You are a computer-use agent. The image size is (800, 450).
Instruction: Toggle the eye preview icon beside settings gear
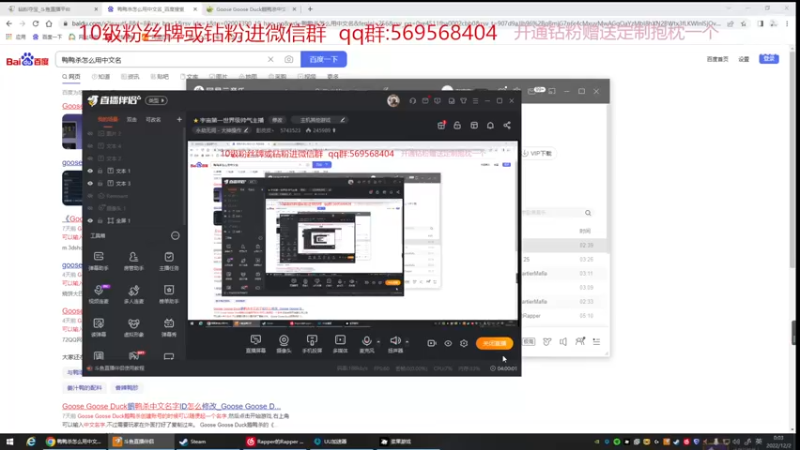coord(448,343)
